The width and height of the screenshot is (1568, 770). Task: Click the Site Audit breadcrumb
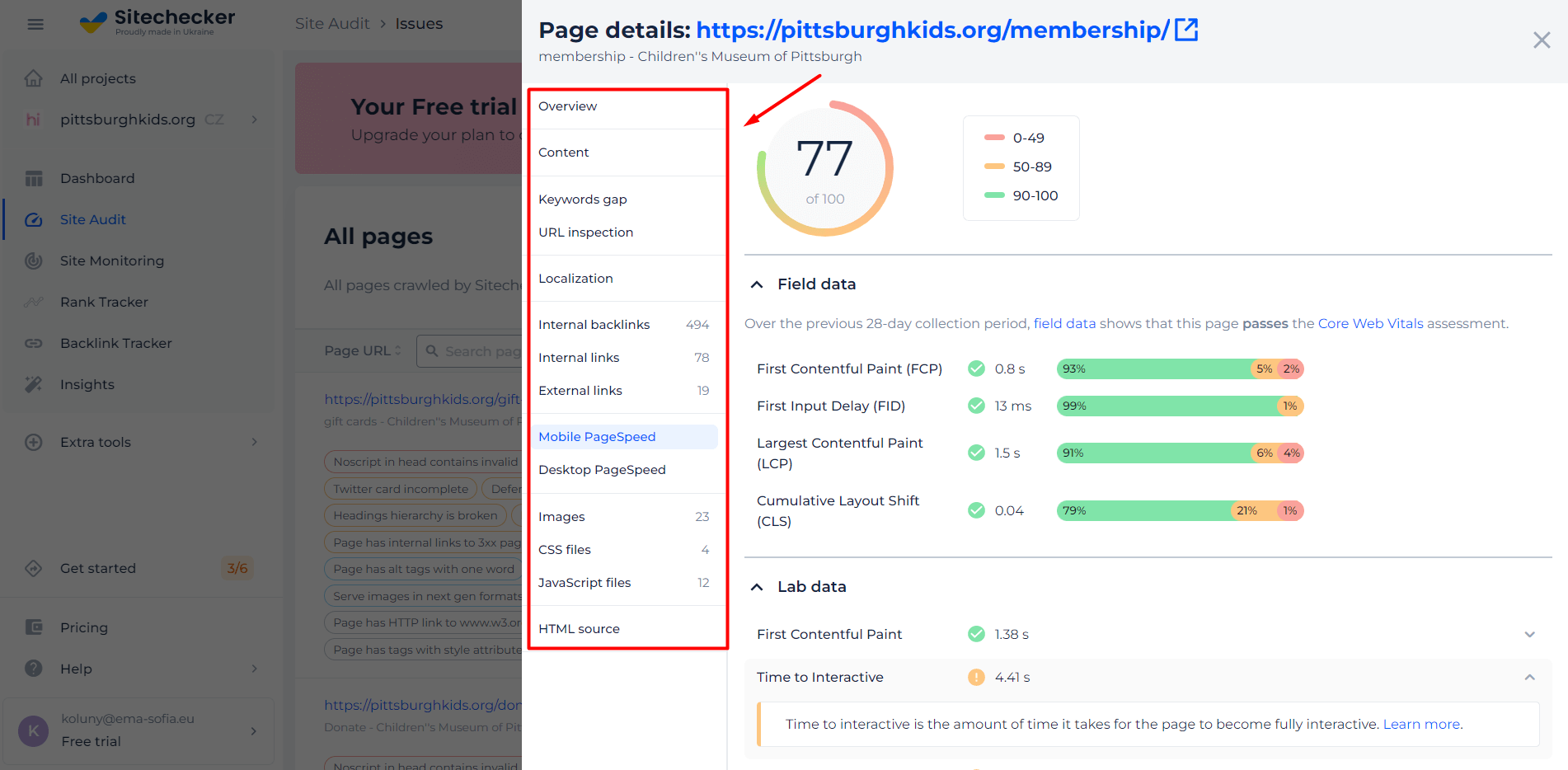[332, 24]
